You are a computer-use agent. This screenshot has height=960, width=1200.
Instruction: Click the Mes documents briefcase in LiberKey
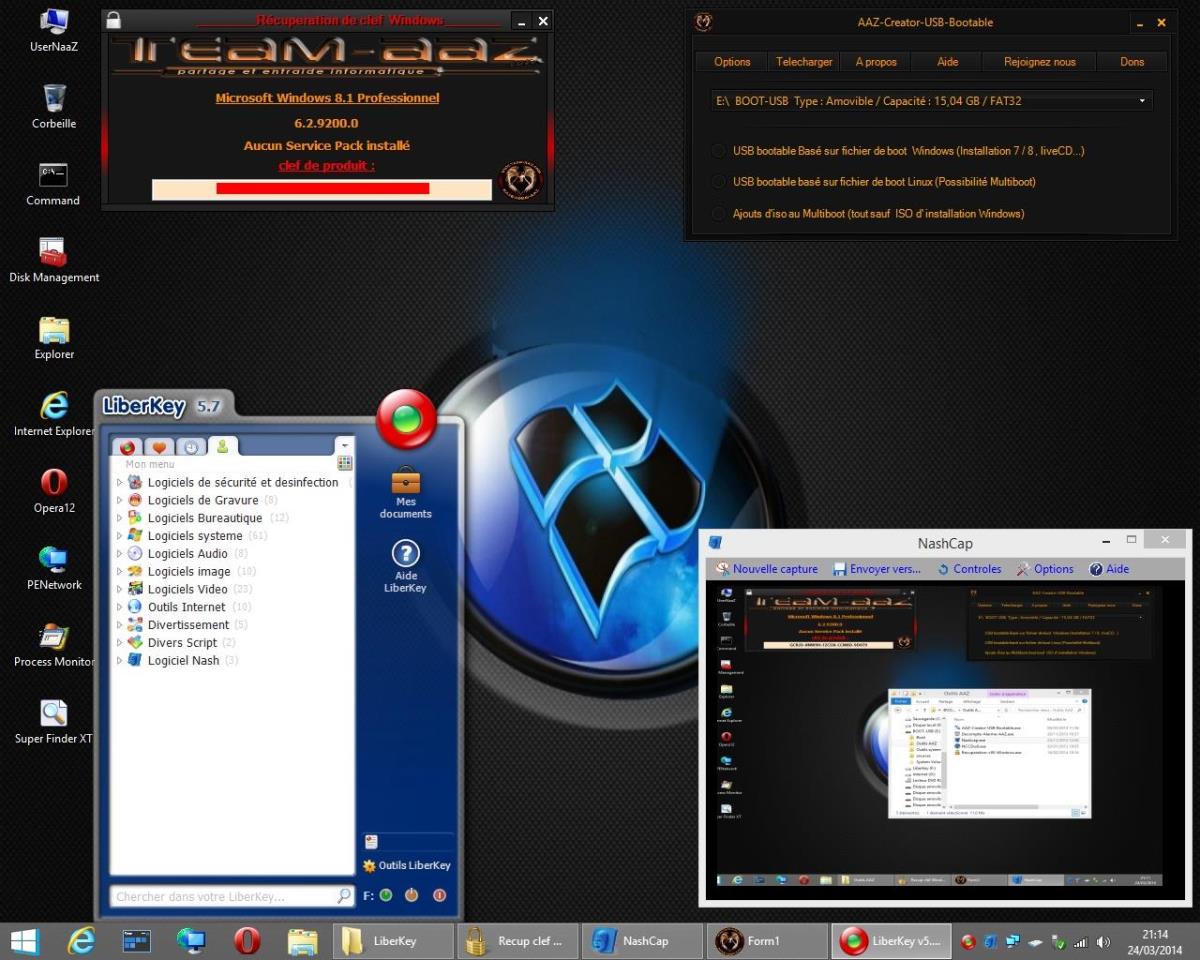(405, 492)
